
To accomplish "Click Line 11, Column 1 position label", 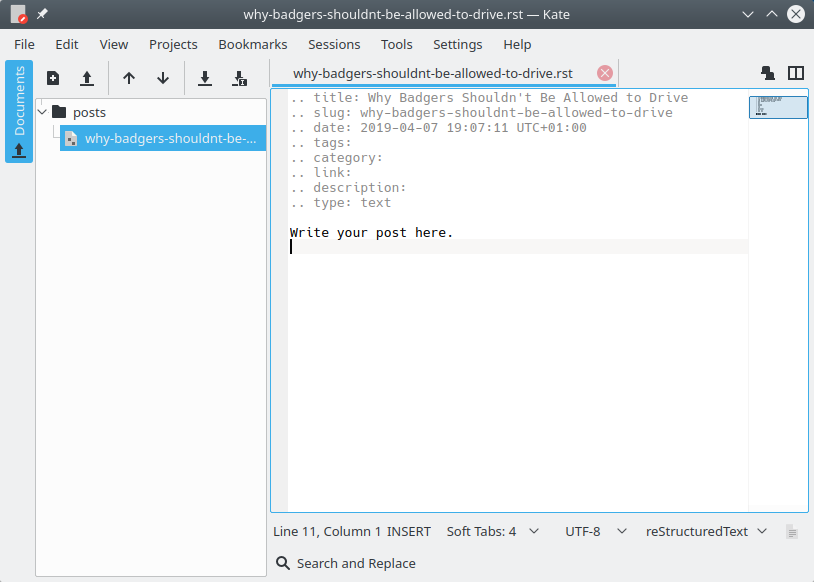I will (x=327, y=531).
